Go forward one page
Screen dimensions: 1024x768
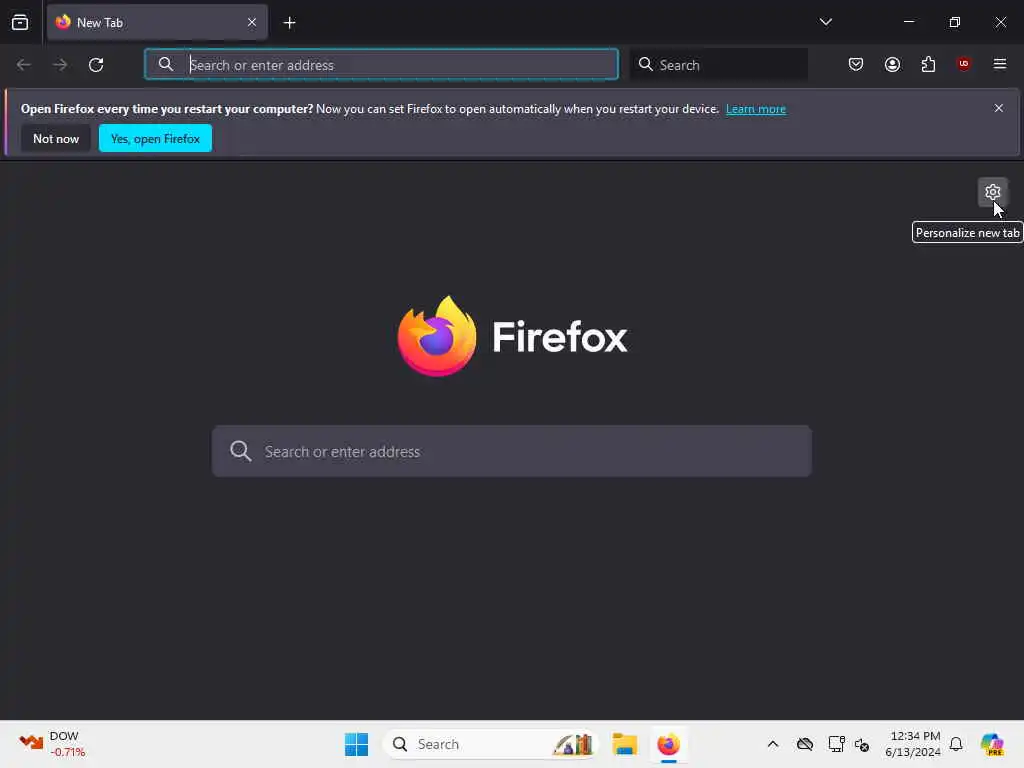coord(60,65)
